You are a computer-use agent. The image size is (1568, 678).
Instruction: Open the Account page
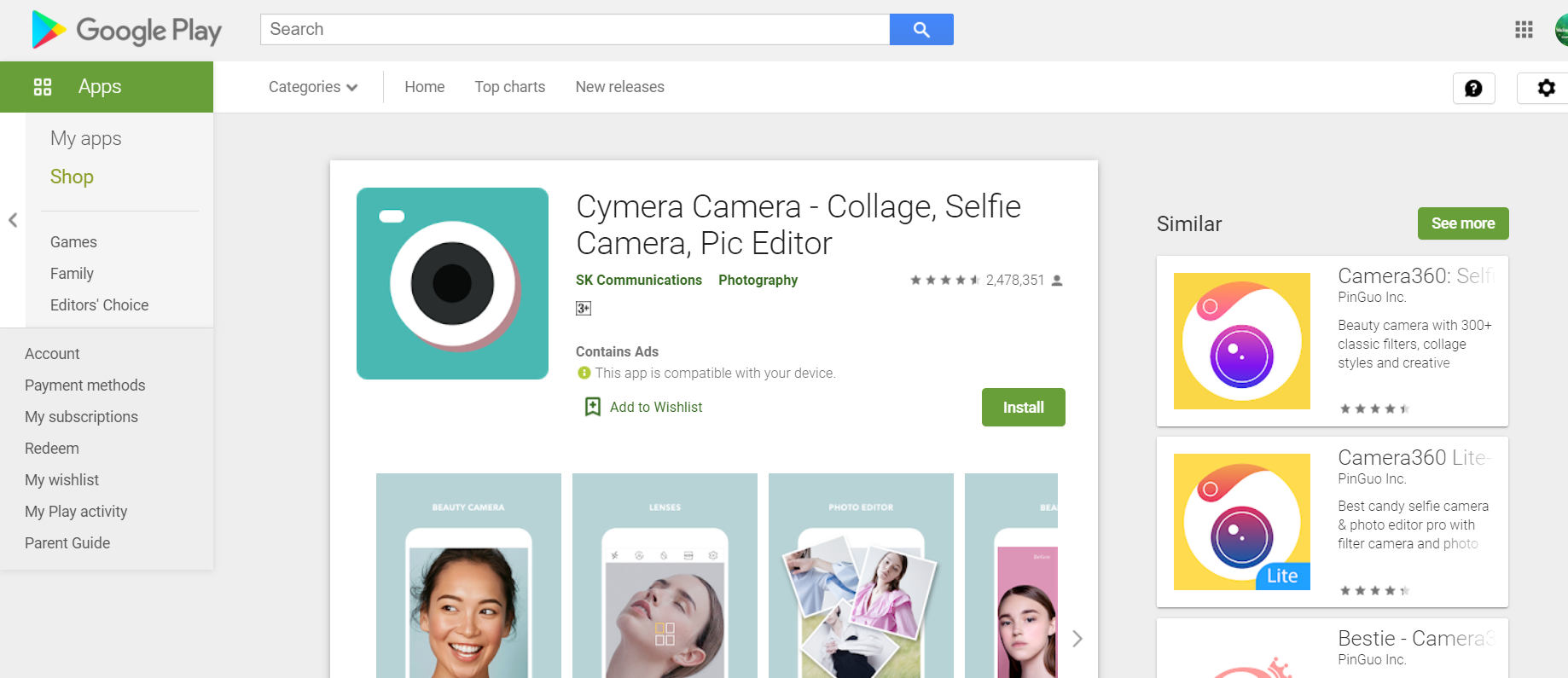pos(52,354)
